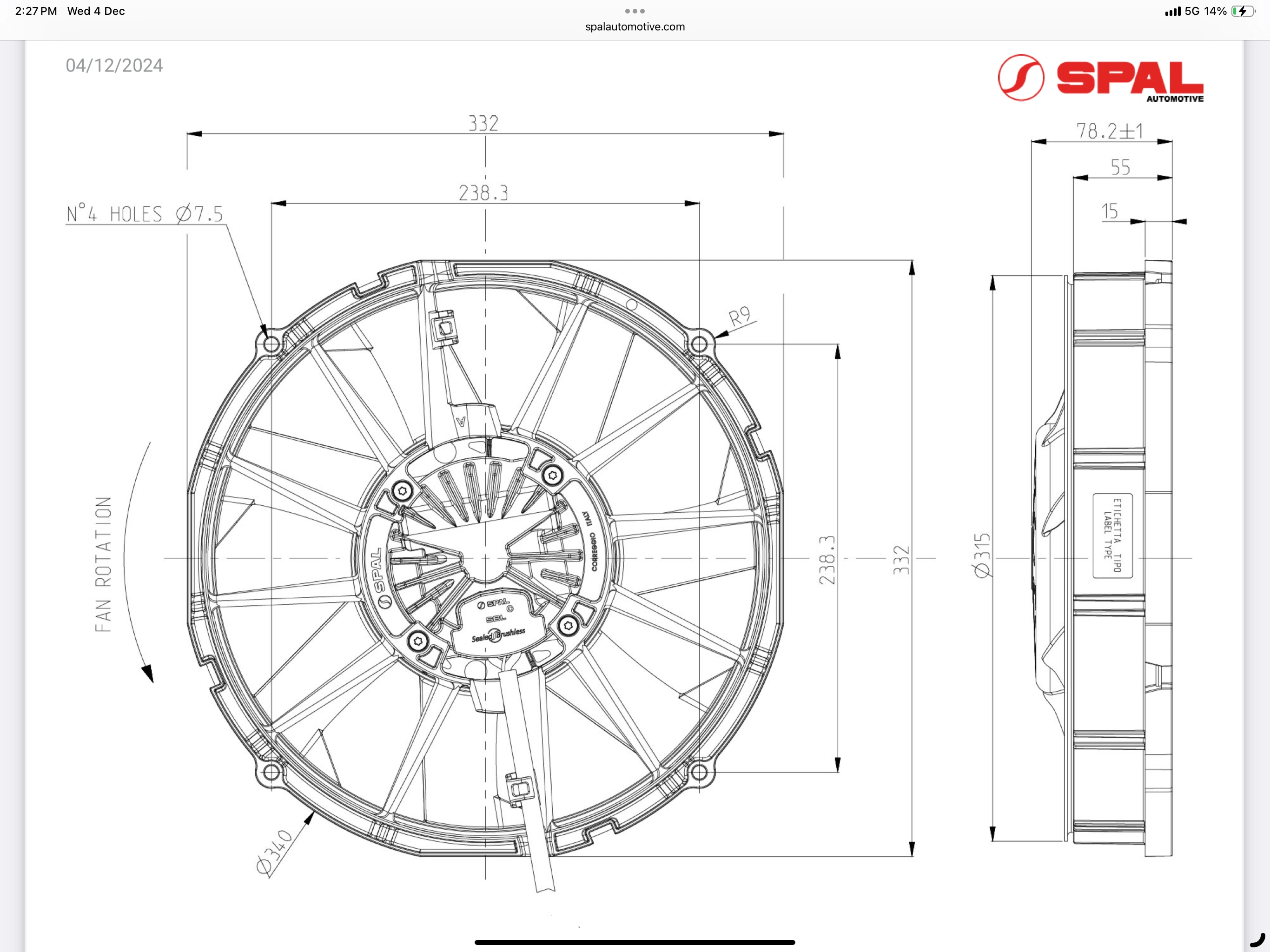Tap the ETICHETTA TIPO label box

click(x=1113, y=535)
